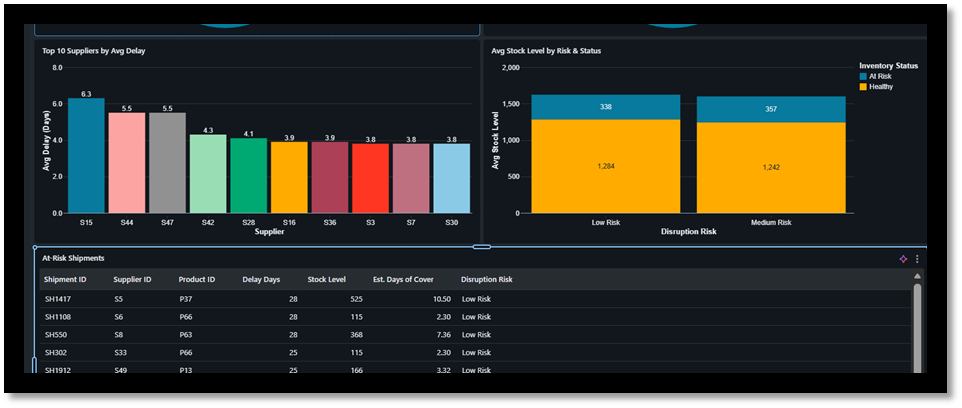Sort by the Est. Days of Cover column header
This screenshot has height=408, width=962.
[x=403, y=279]
